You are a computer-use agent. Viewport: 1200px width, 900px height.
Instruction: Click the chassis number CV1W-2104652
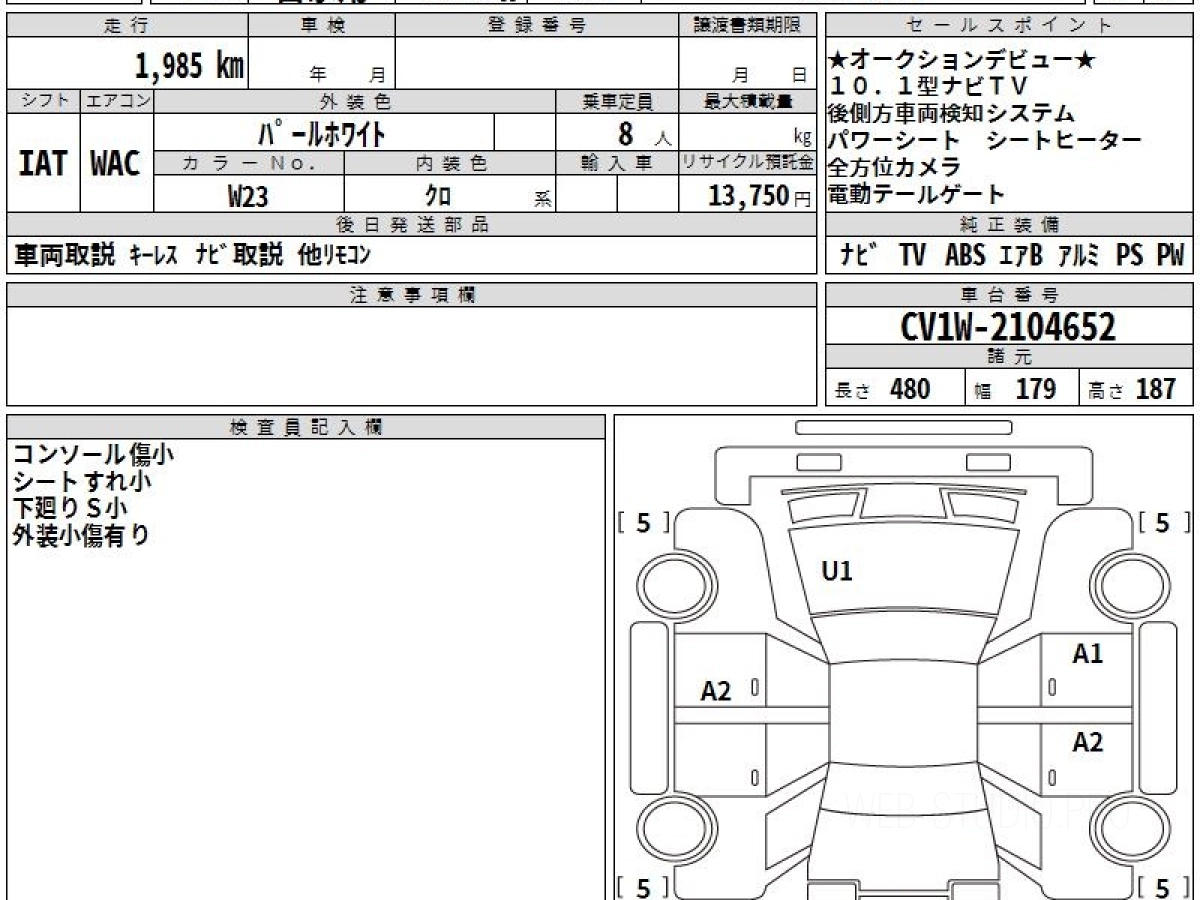pos(1008,326)
